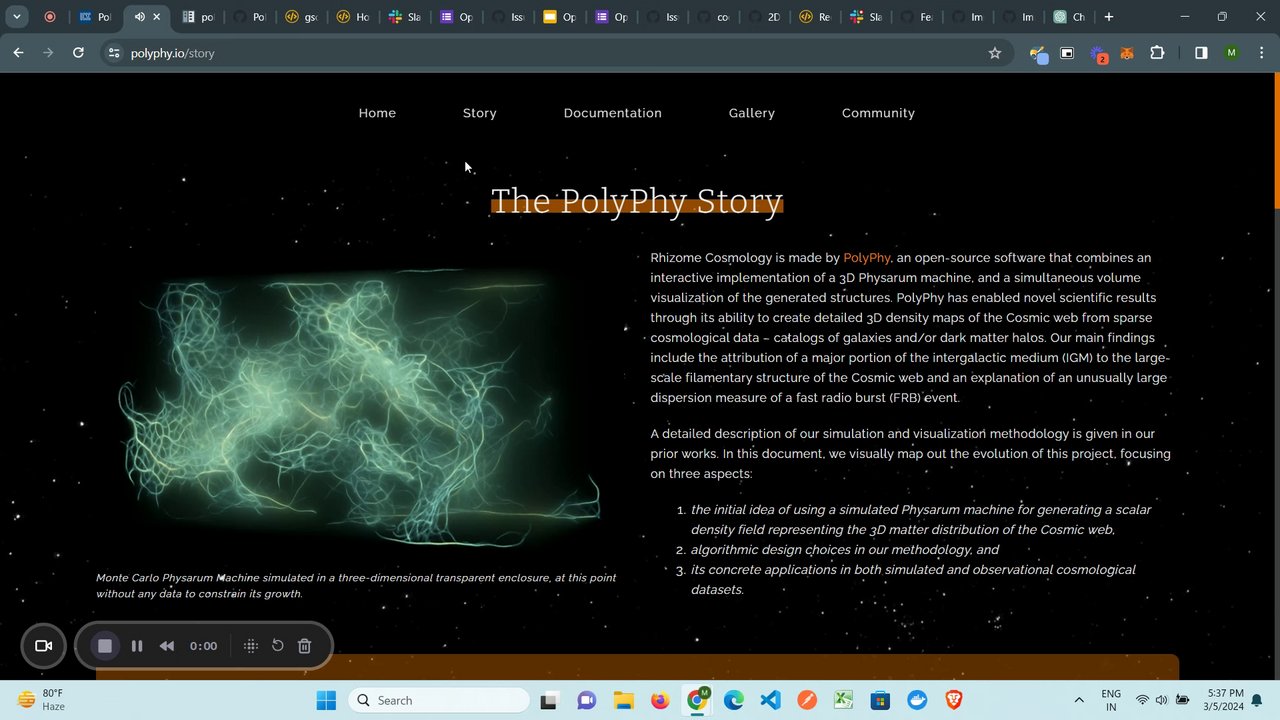Open the MetaMask fox extension
This screenshot has height=720, width=1280.
click(x=1127, y=53)
